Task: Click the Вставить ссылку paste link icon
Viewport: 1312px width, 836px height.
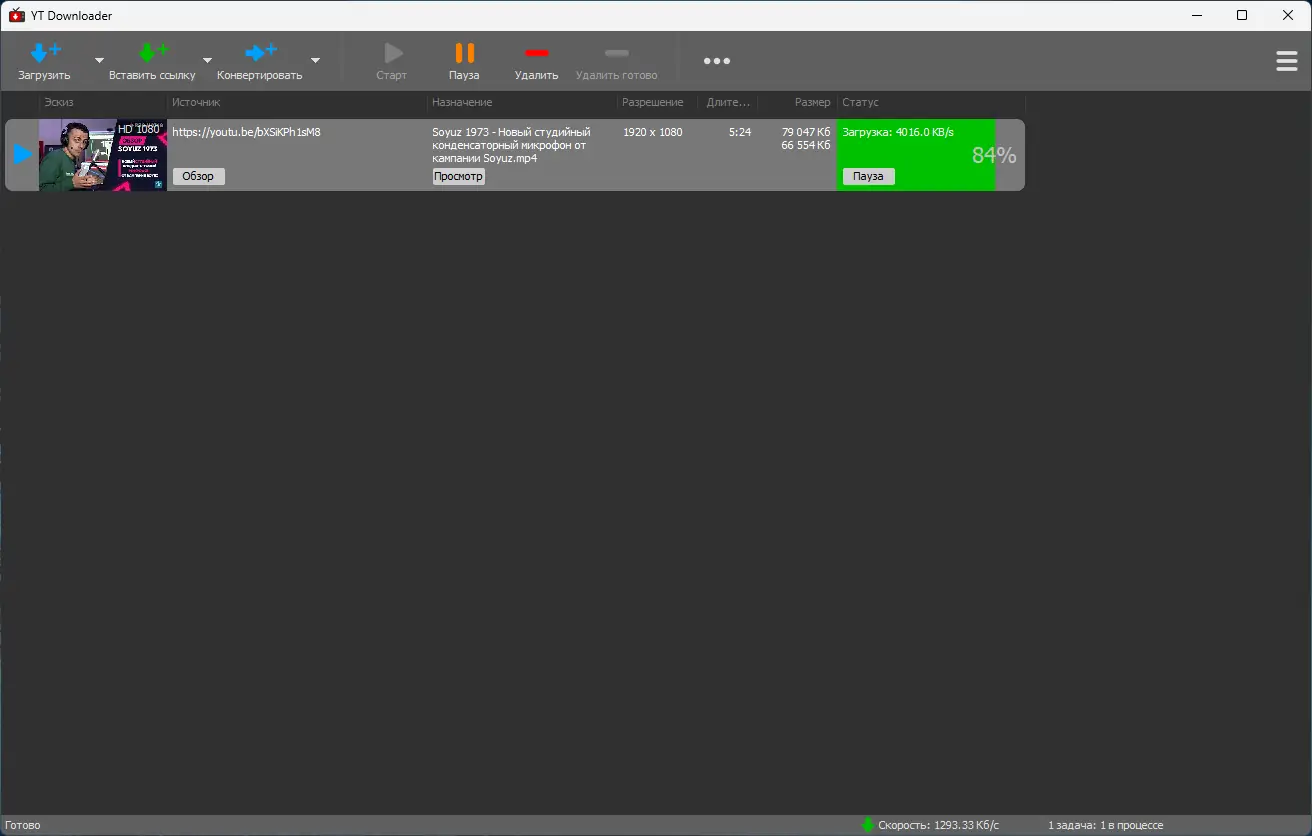Action: click(153, 52)
